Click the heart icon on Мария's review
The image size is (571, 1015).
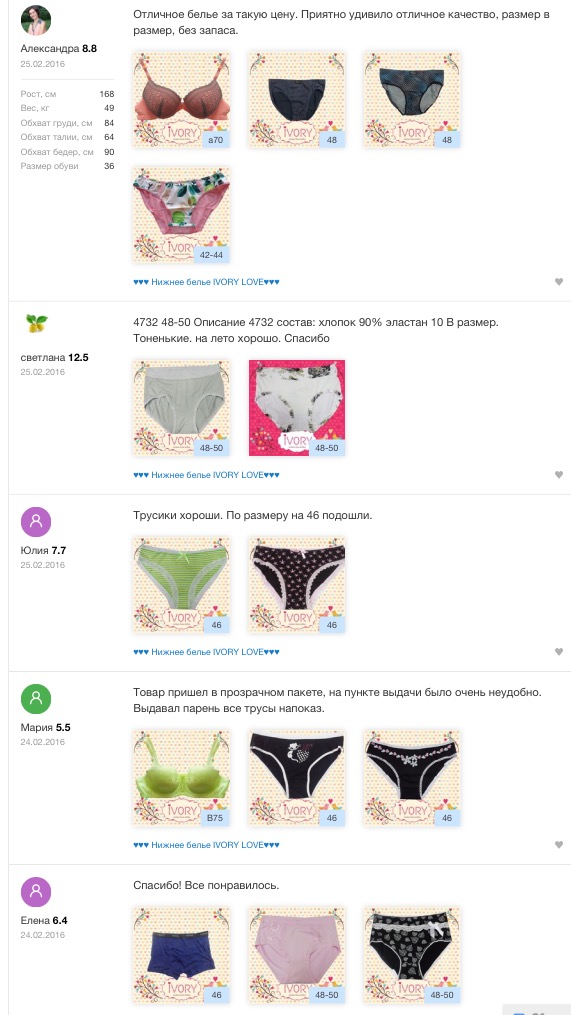click(559, 845)
